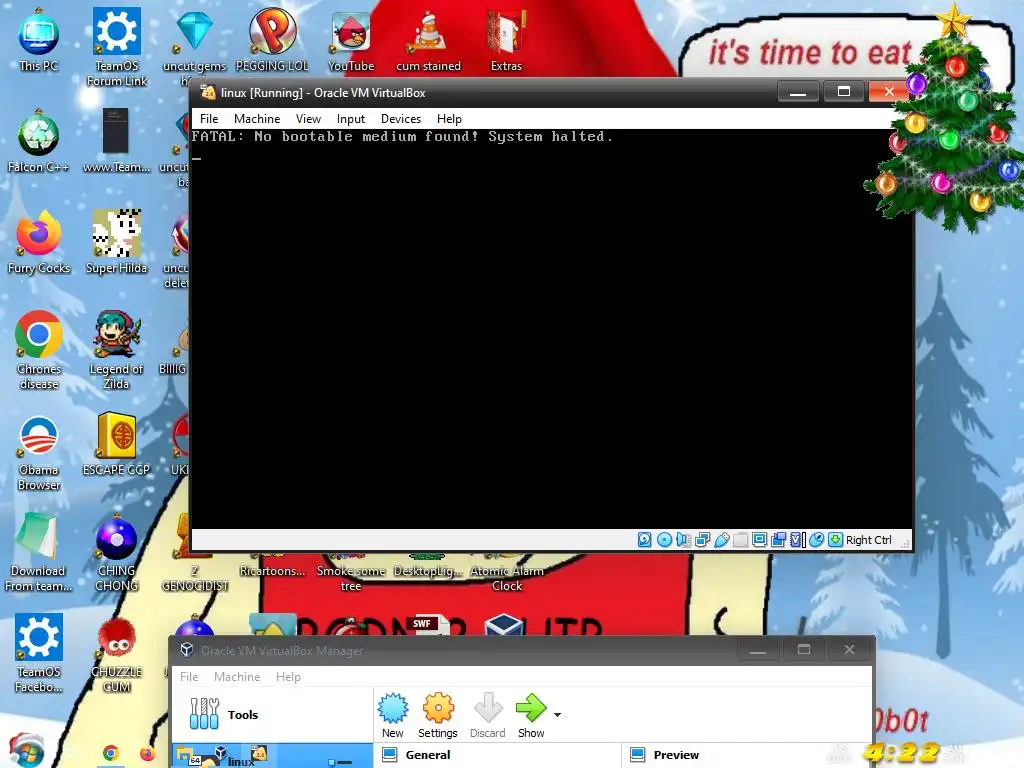1024x768 pixels.
Task: Click the This PC desktop icon
Action: tap(39, 40)
